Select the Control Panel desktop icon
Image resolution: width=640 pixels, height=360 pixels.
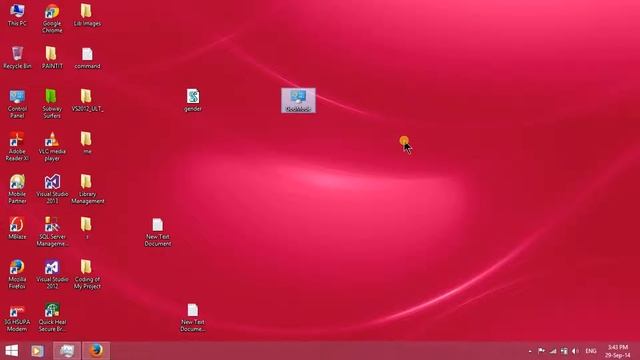[17, 104]
